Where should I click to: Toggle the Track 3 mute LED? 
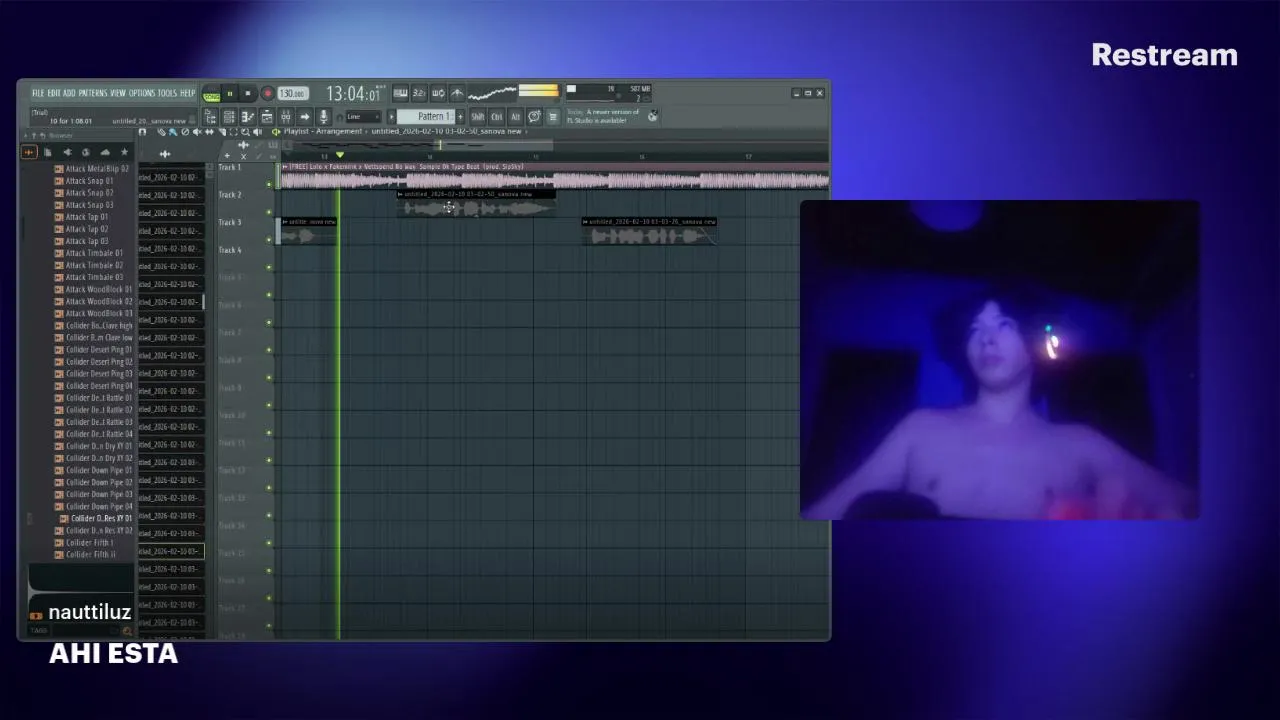(x=269, y=240)
